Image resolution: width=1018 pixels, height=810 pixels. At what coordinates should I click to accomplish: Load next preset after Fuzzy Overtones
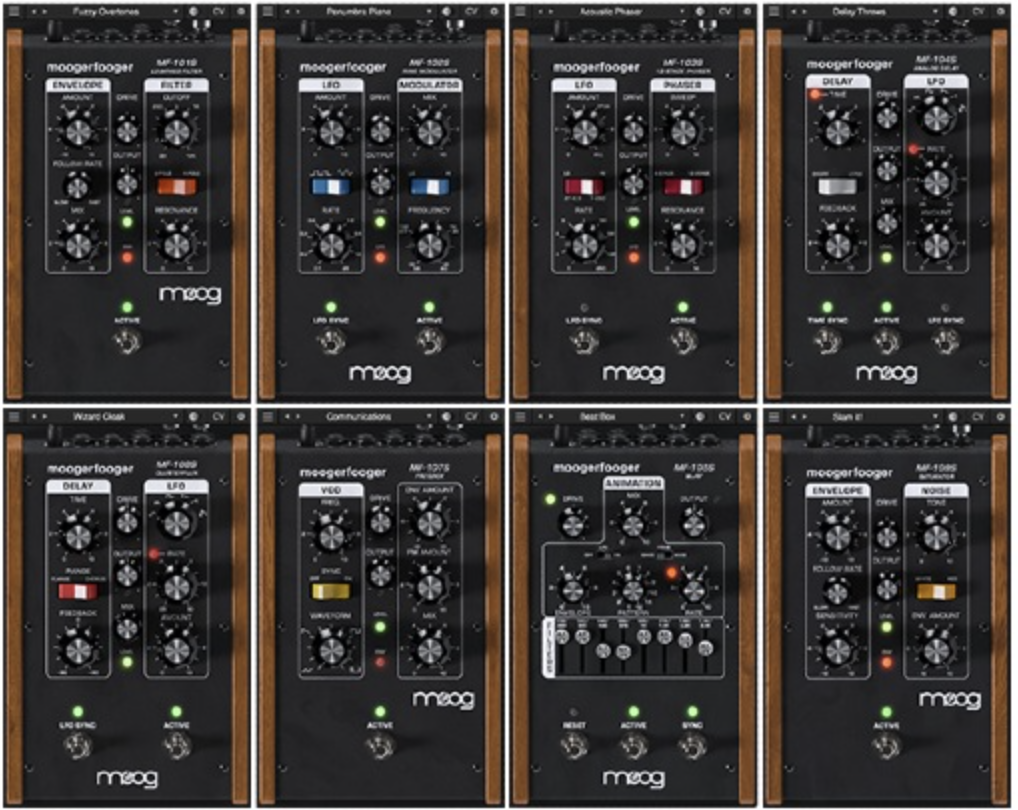[x=44, y=11]
